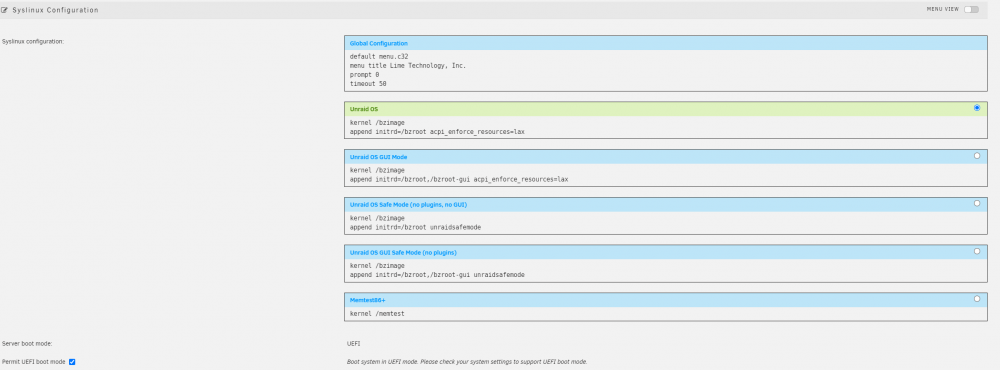Select Unraid OS GUI Safe Mode radio button

(977, 251)
